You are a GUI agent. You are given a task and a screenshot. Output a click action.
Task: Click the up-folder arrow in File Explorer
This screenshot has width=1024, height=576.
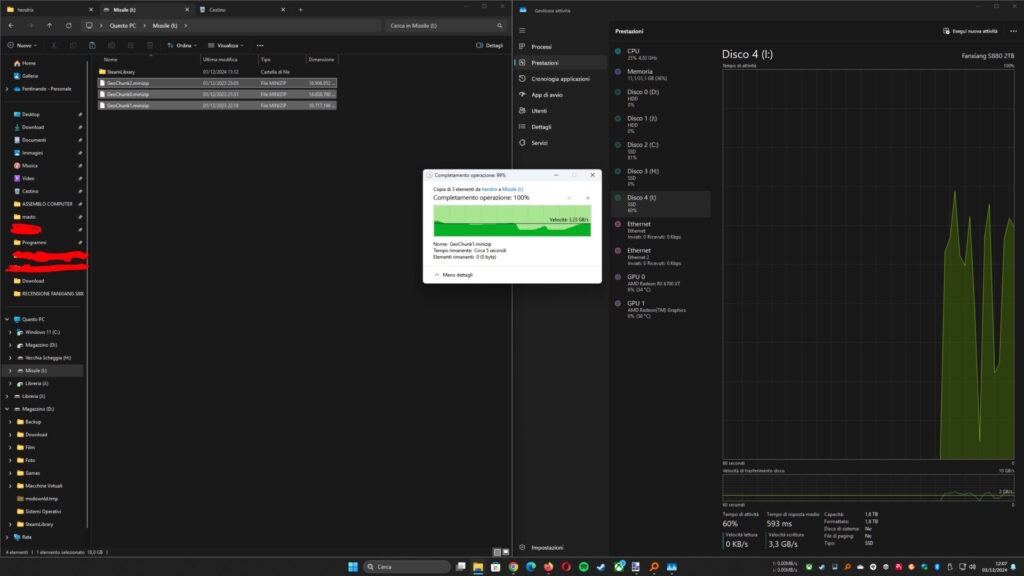point(49,25)
